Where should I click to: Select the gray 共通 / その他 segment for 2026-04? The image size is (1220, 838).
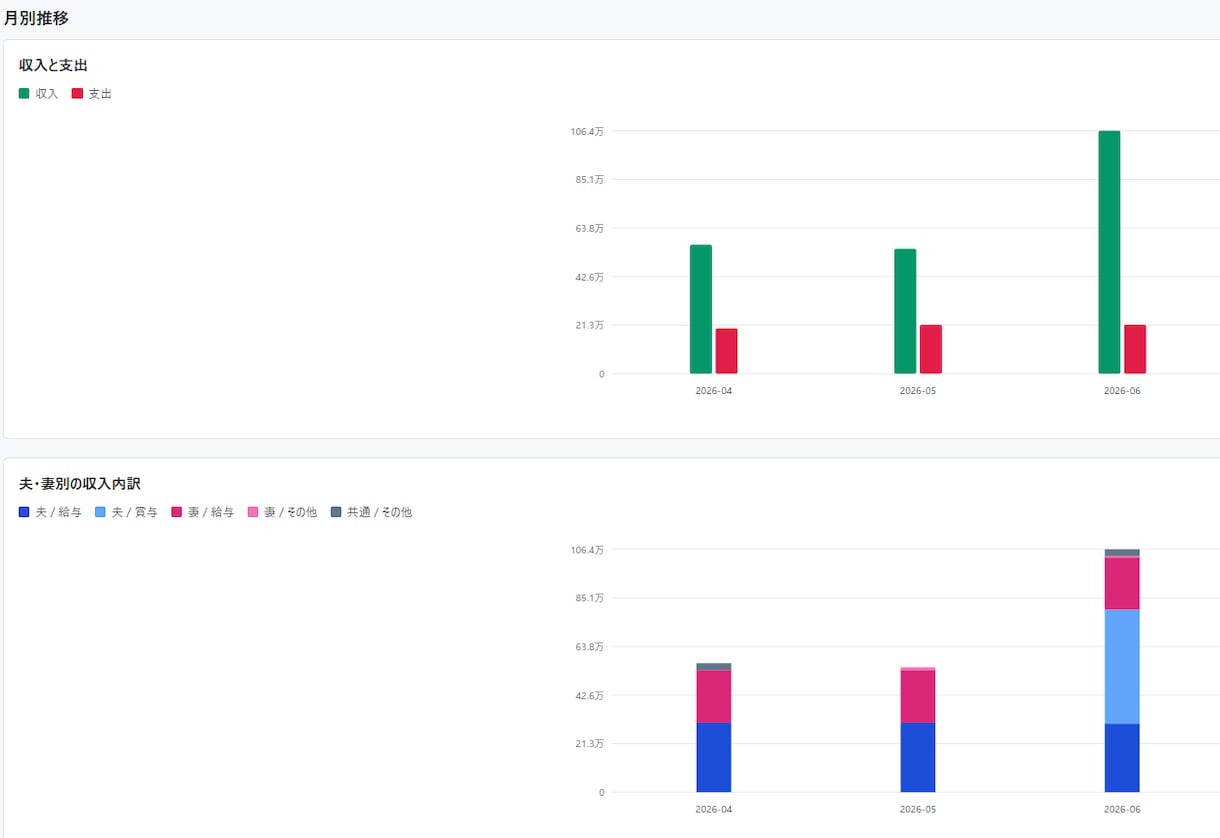(x=714, y=667)
